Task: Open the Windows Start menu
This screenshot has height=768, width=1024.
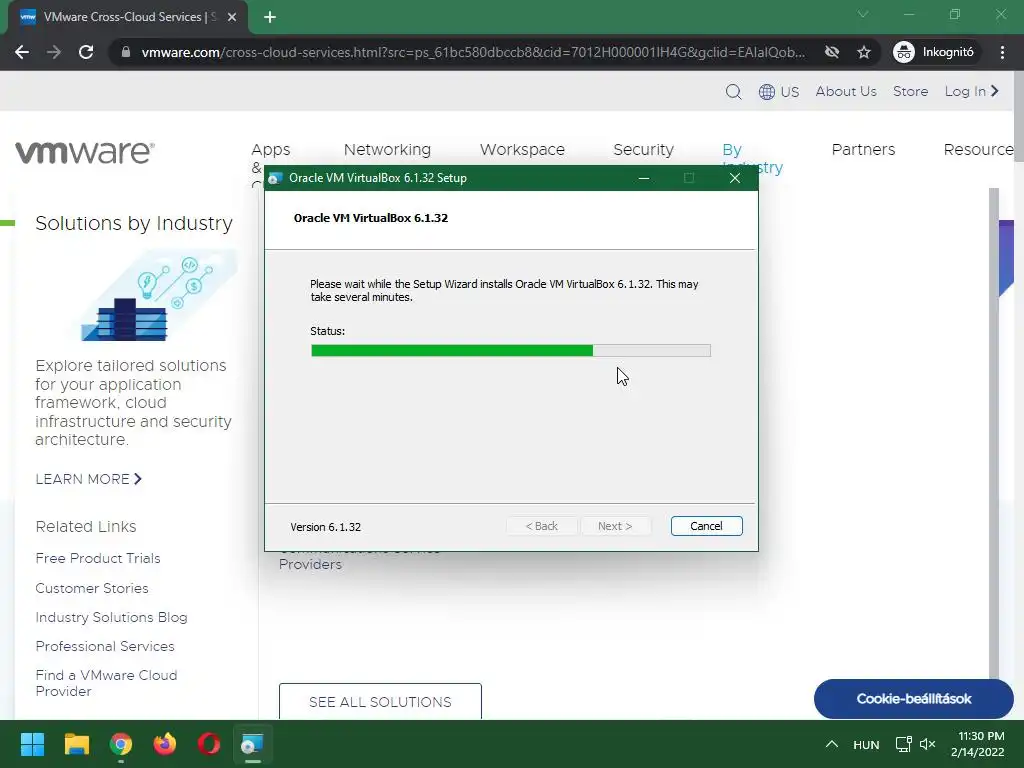Action: tap(32, 744)
